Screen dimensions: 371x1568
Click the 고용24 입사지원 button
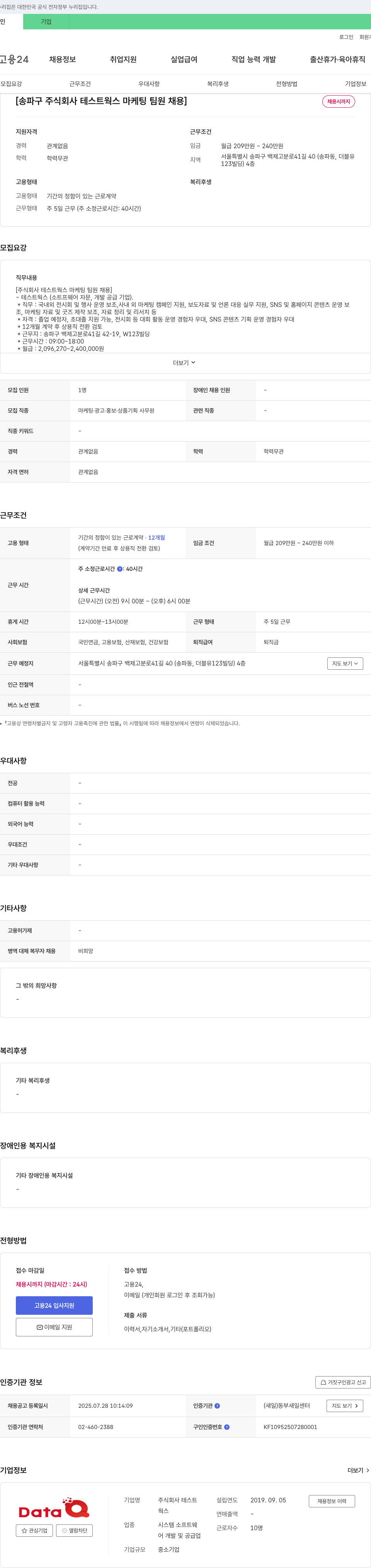[54, 1306]
